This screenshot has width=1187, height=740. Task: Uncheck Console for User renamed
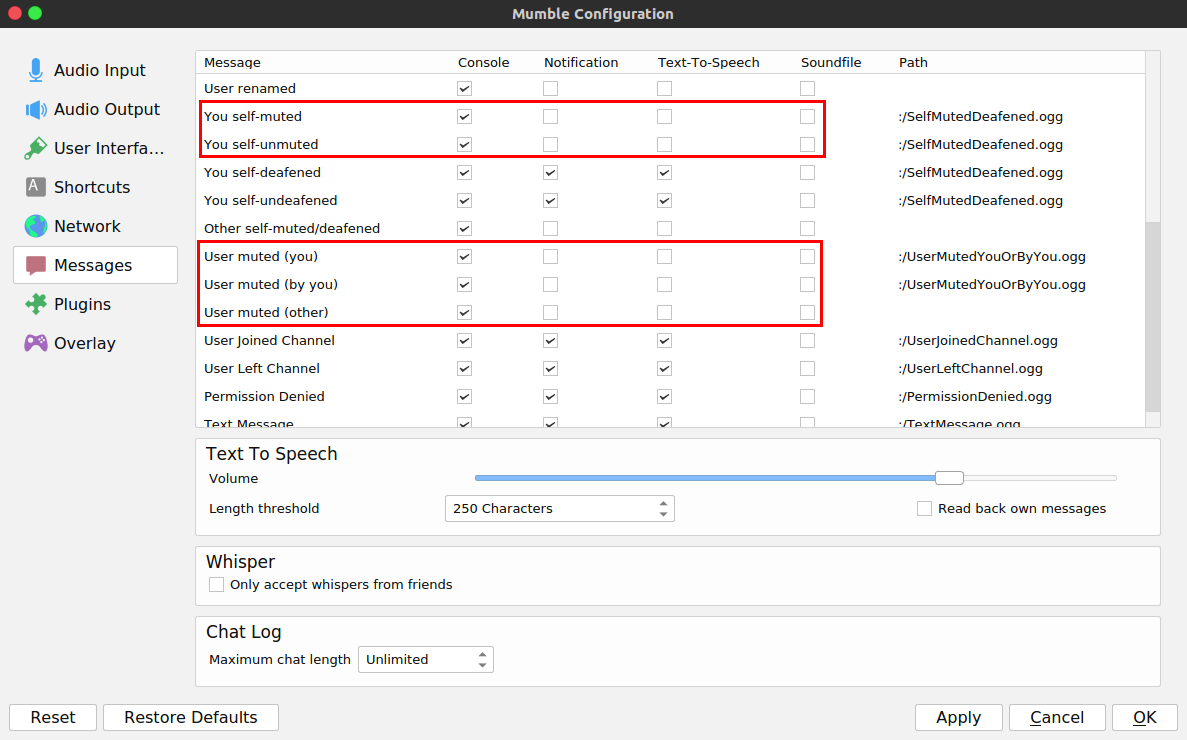(465, 89)
